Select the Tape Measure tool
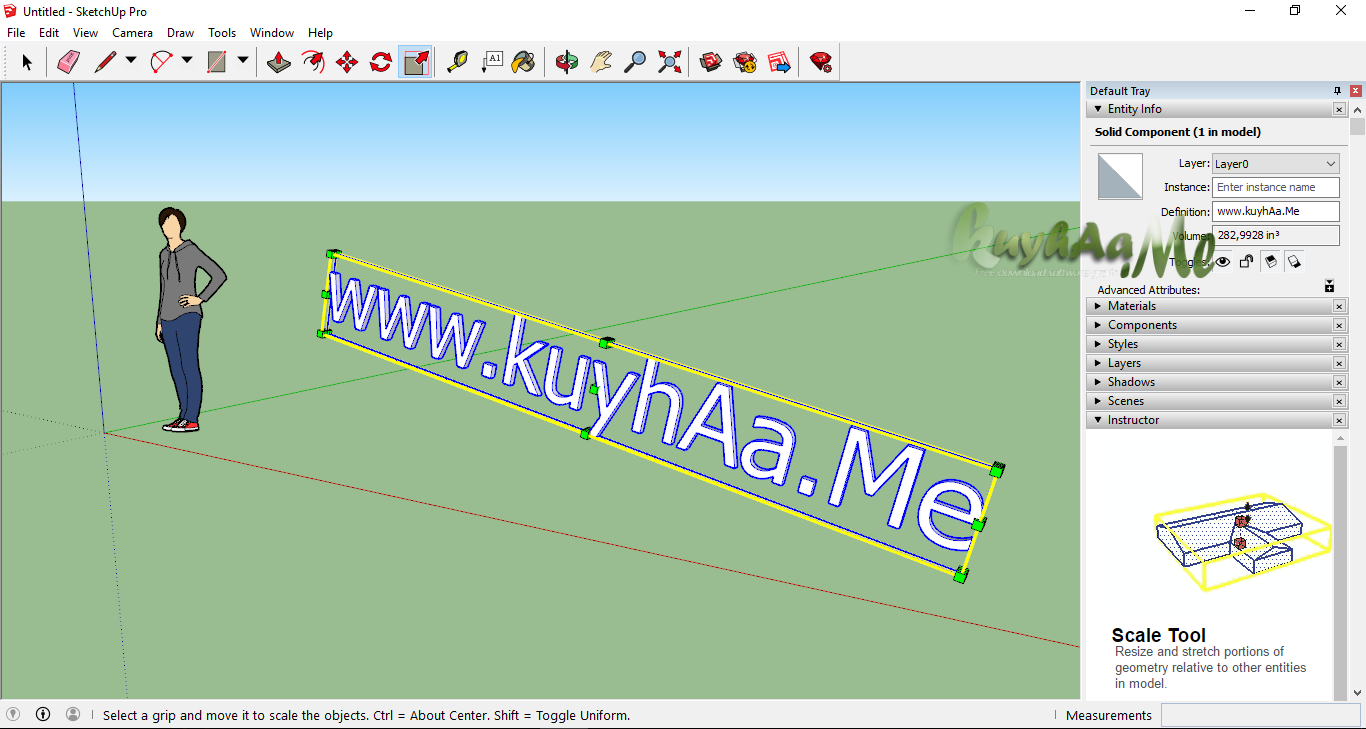The image size is (1366, 729). point(457,62)
